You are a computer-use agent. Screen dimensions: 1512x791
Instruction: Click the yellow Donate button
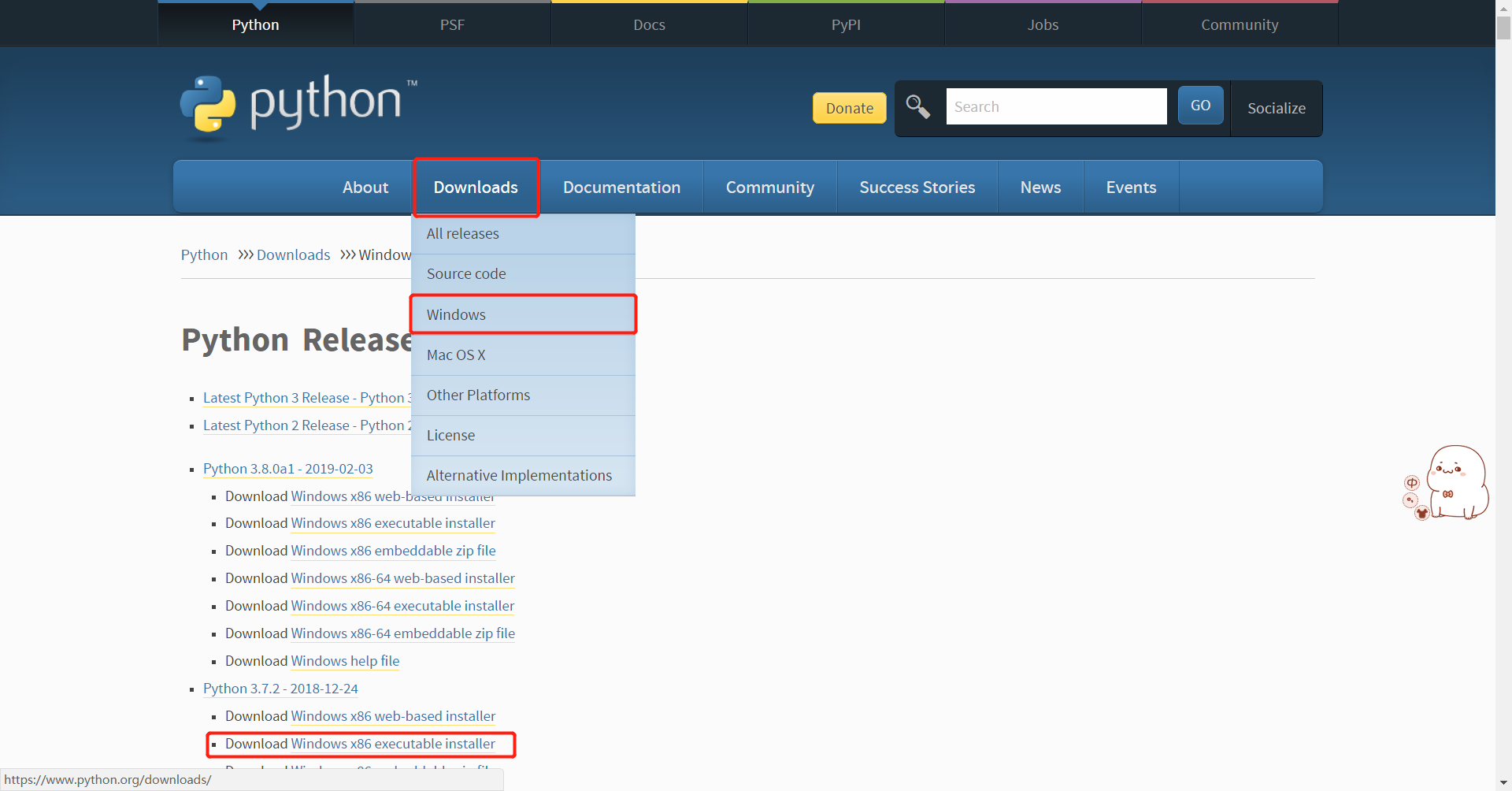click(849, 108)
